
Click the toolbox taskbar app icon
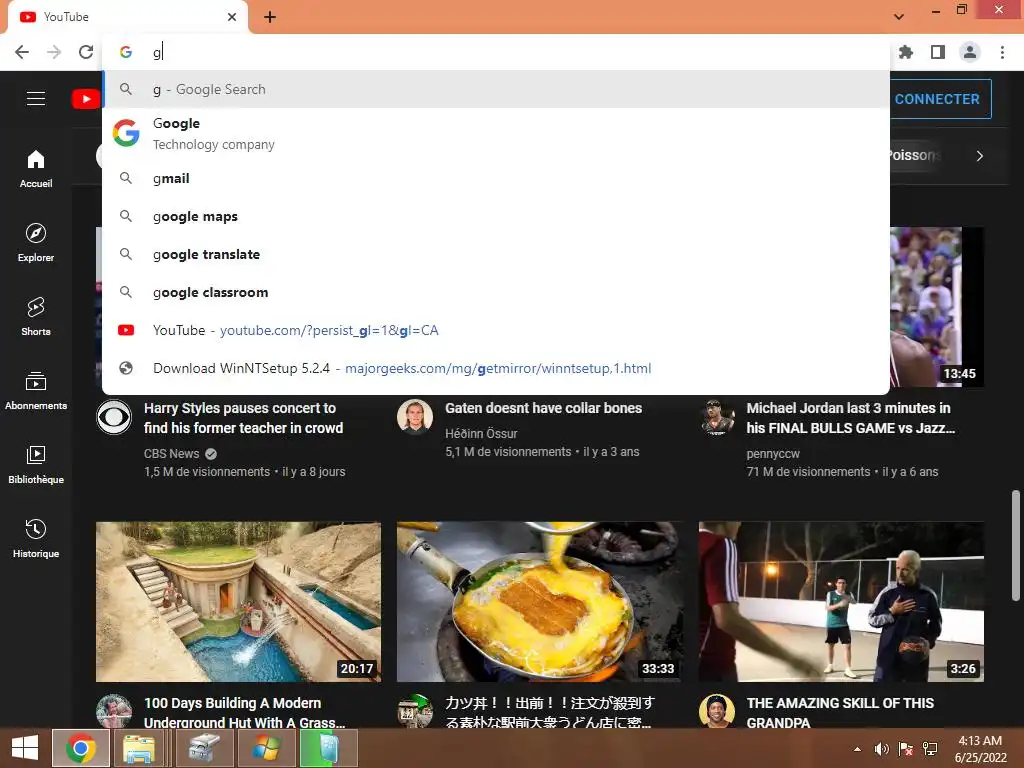(204, 748)
